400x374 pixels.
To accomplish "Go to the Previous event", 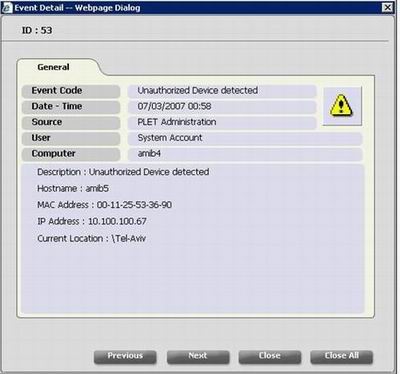I will (x=125, y=356).
